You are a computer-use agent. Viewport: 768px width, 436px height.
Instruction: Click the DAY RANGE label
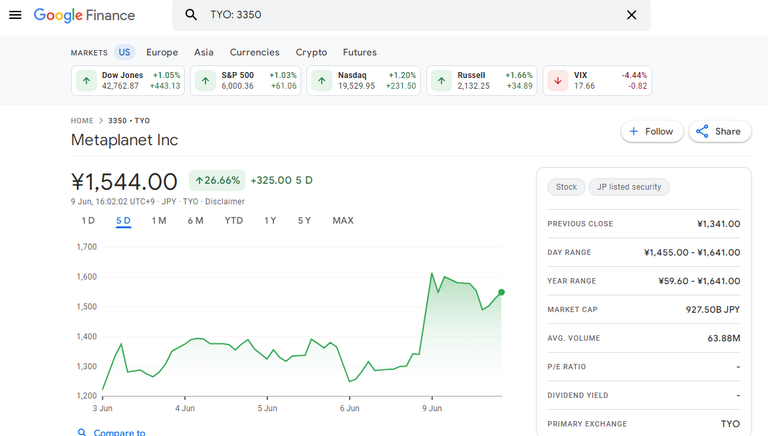click(569, 252)
